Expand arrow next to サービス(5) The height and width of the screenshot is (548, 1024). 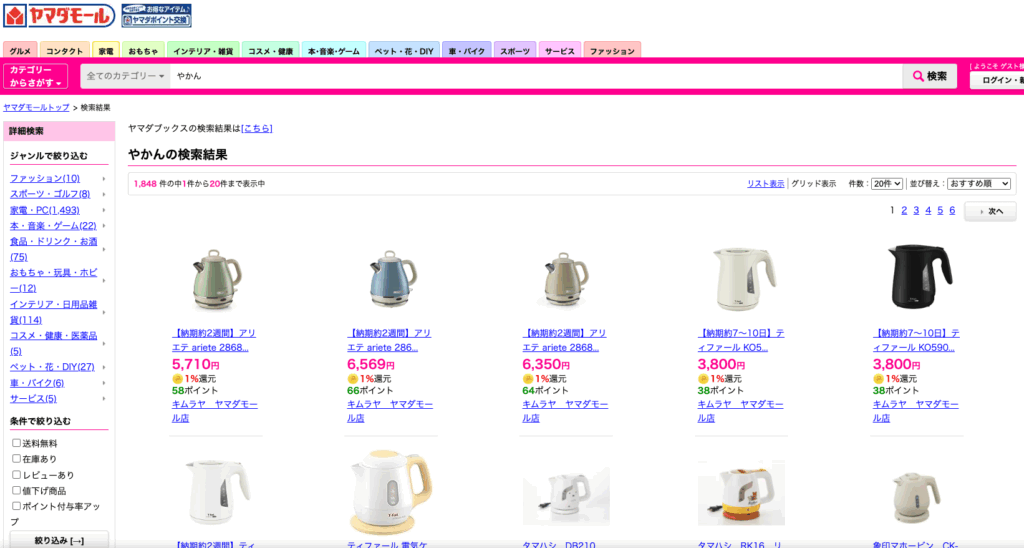pyautogui.click(x=104, y=399)
